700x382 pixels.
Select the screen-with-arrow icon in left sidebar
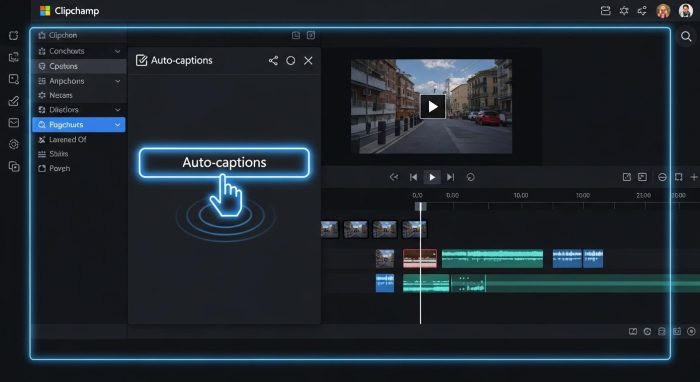(14, 57)
